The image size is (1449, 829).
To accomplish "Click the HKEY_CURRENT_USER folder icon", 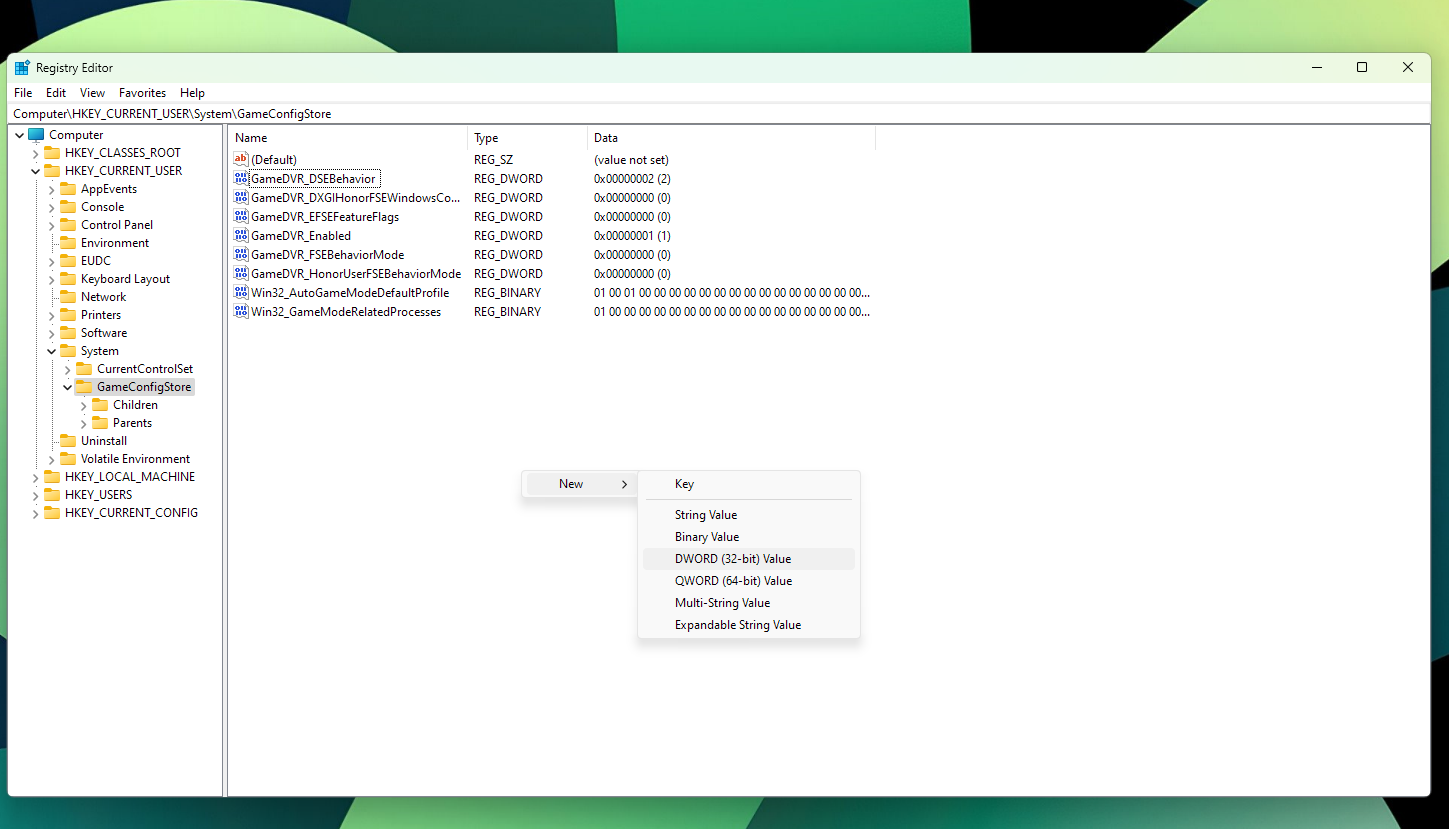I will 52,171.
